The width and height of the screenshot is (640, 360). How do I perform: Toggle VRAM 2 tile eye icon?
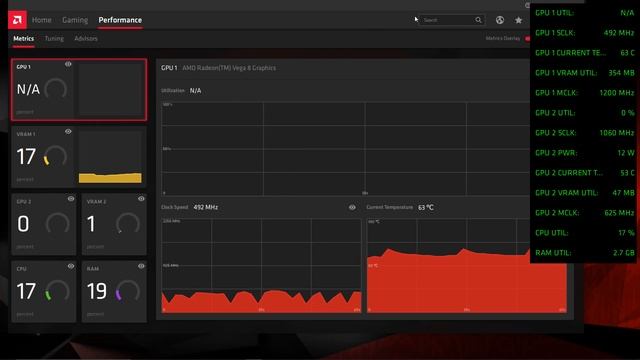click(141, 199)
